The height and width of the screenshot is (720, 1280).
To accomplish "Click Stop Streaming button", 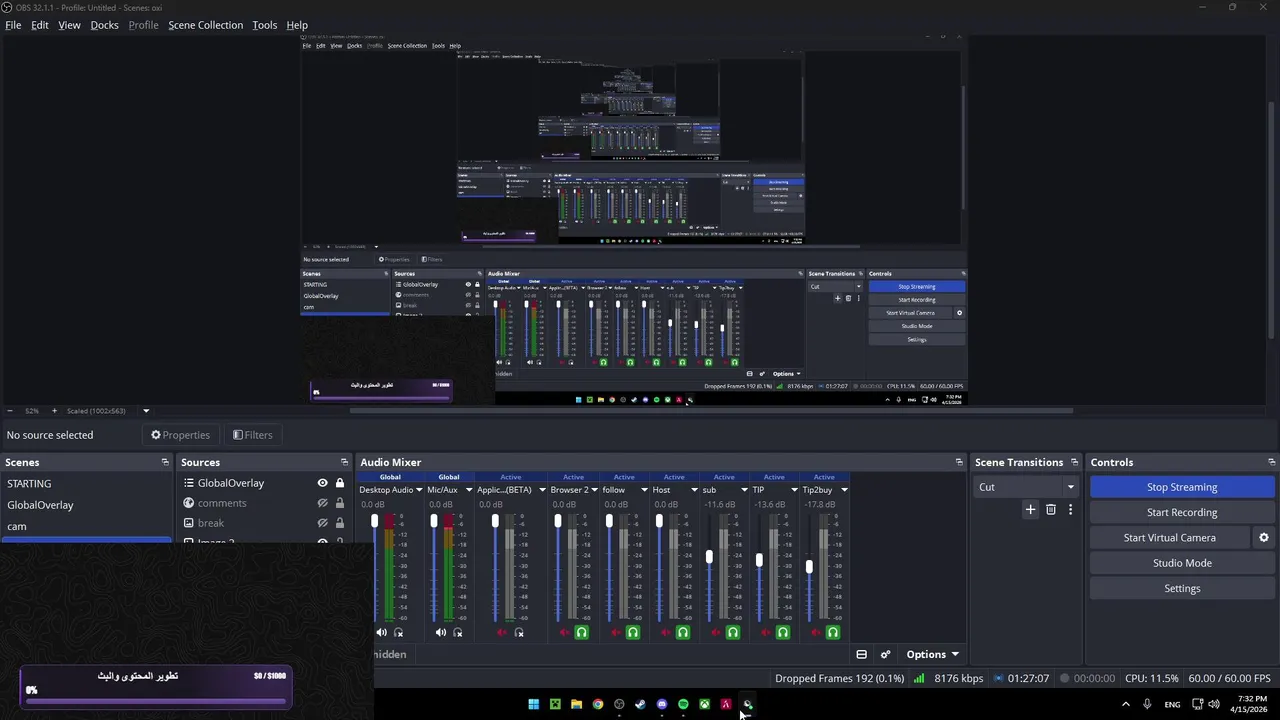I will [x=1182, y=487].
